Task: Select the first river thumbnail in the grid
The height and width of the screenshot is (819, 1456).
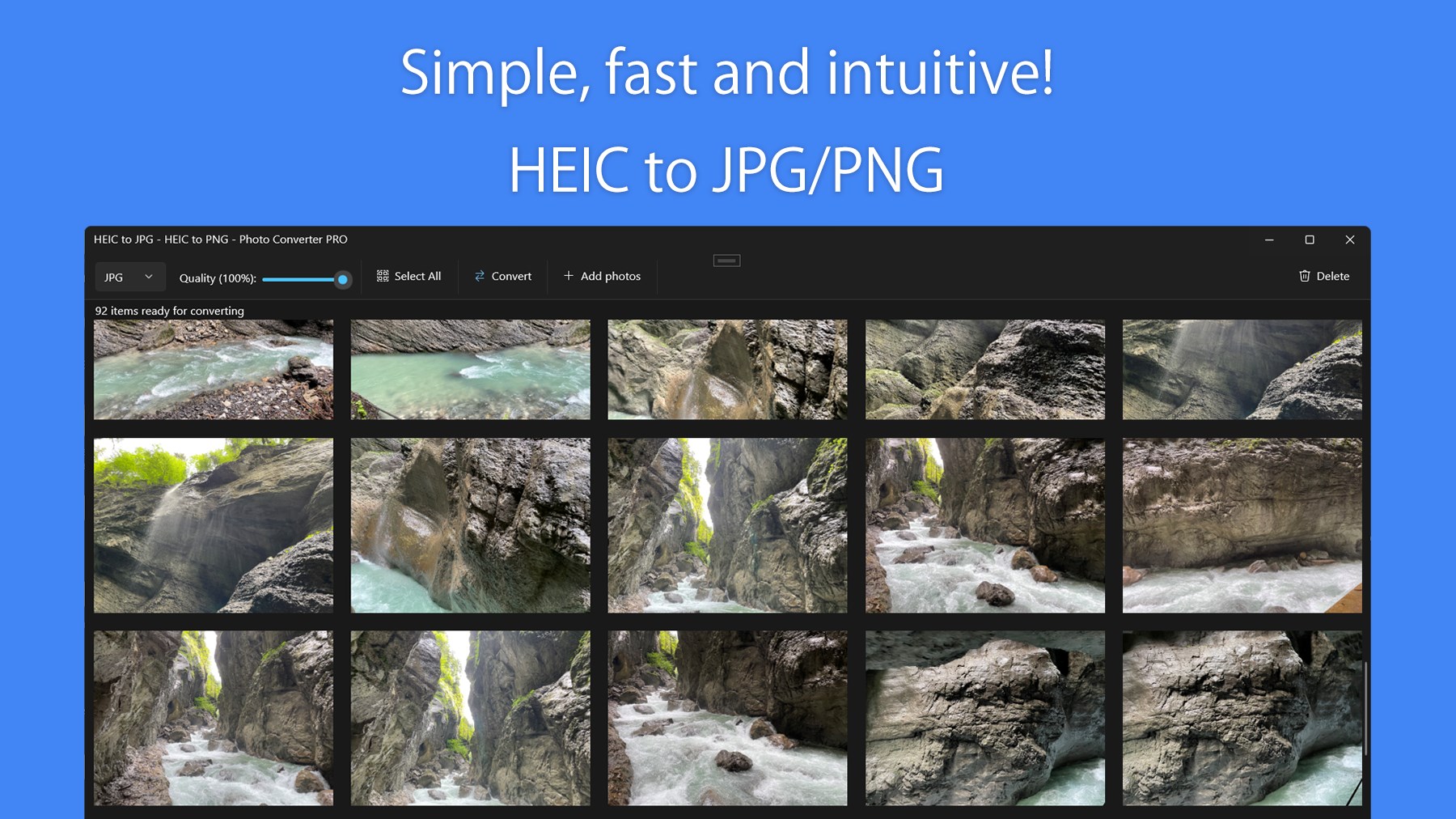Action: [214, 369]
